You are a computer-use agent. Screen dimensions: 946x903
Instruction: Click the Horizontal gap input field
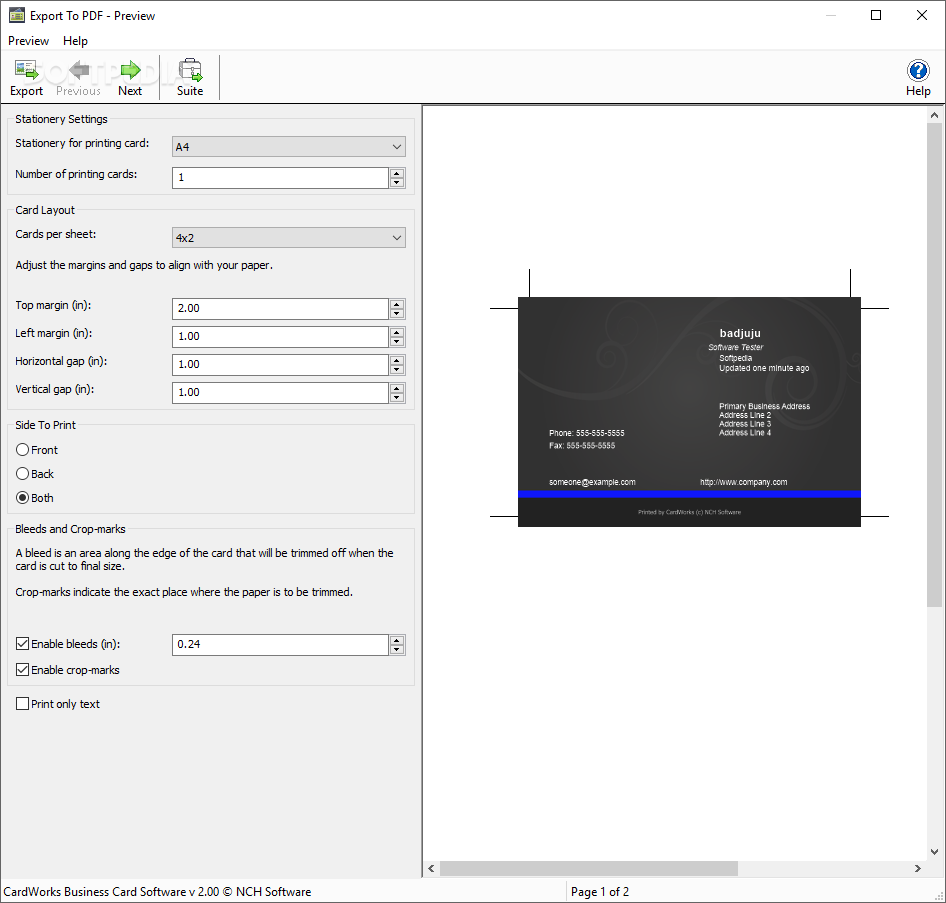point(280,364)
